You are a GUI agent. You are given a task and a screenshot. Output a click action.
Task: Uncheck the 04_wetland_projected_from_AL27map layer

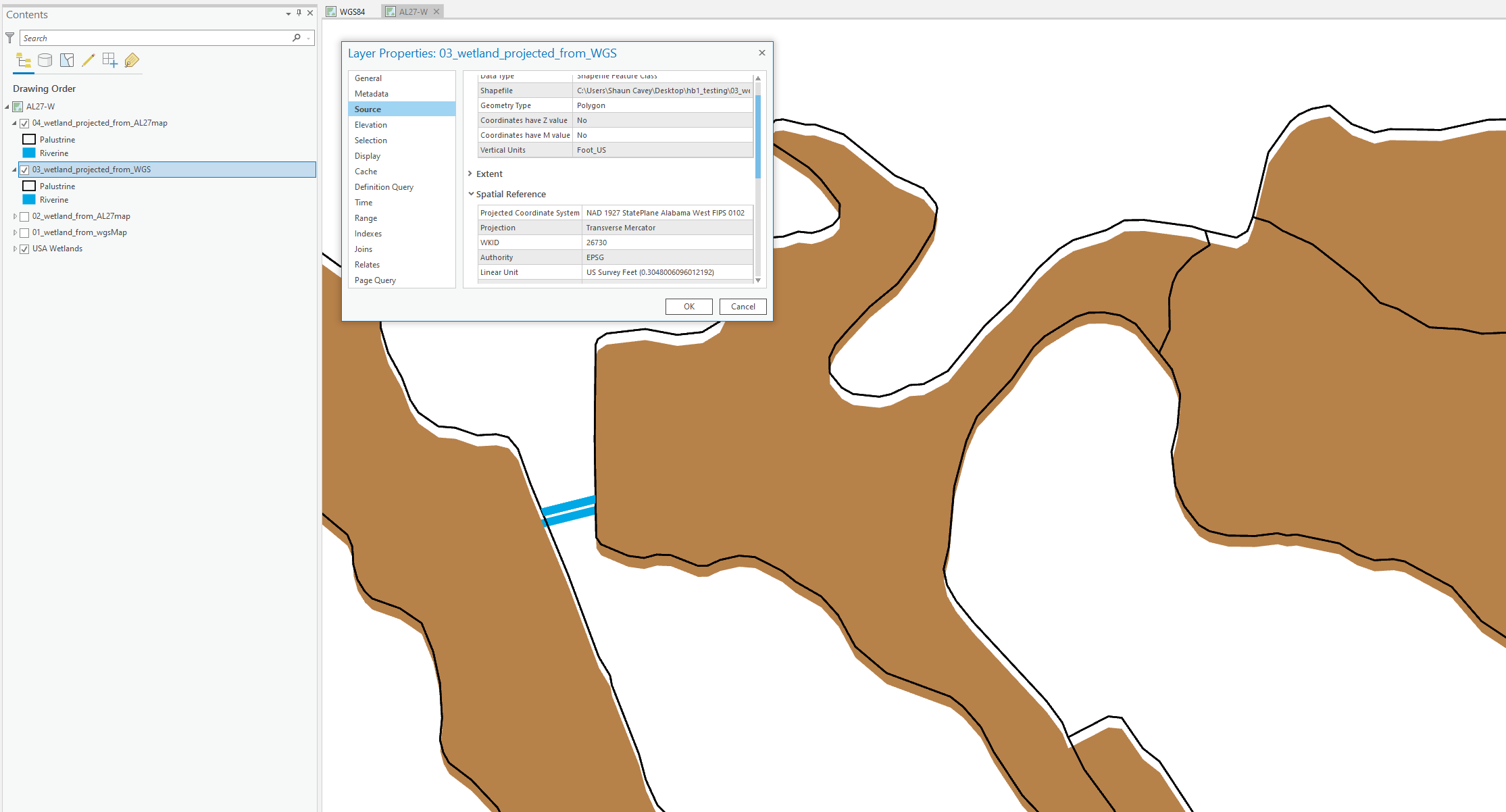(24, 124)
